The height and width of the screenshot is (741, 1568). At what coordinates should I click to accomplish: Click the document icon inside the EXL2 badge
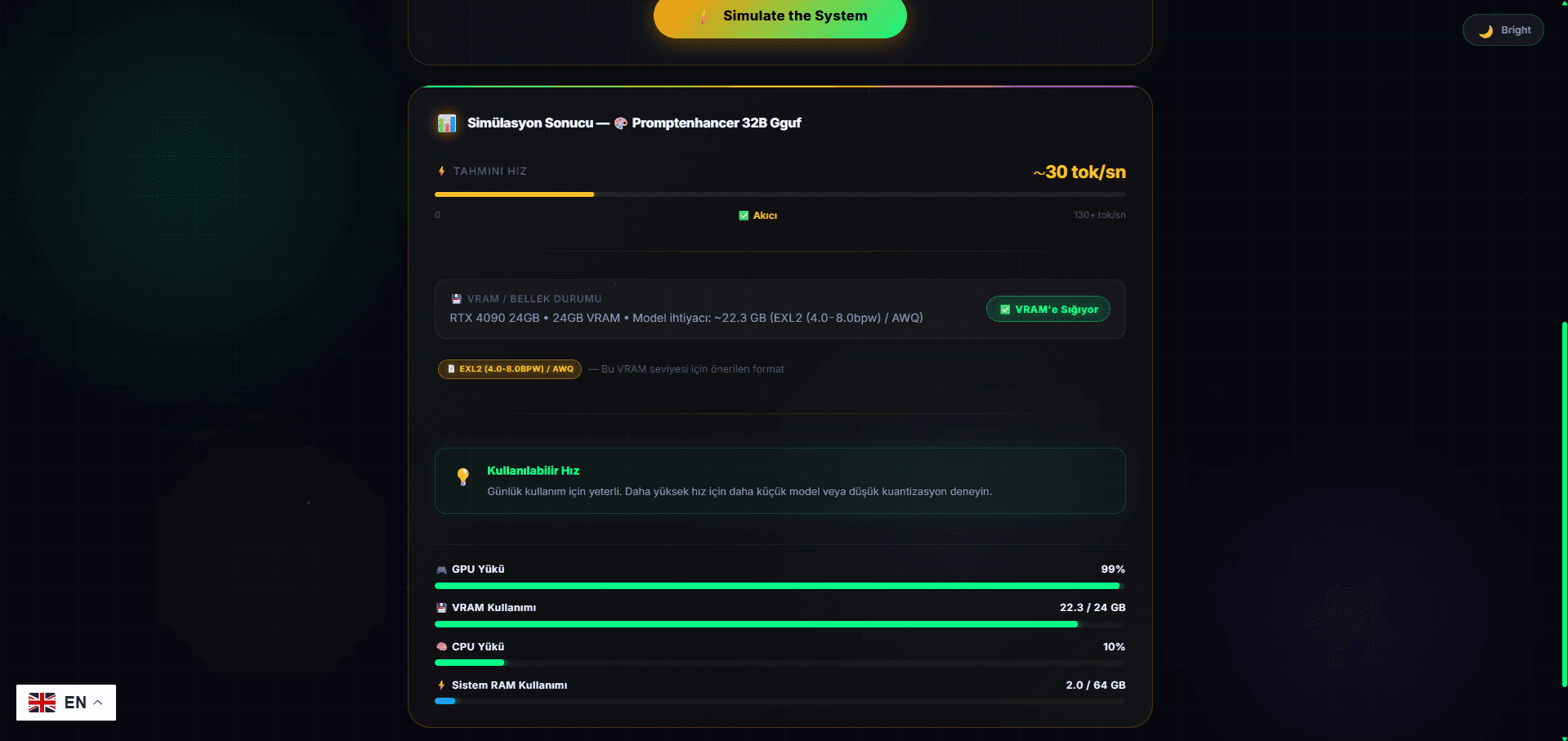point(452,368)
